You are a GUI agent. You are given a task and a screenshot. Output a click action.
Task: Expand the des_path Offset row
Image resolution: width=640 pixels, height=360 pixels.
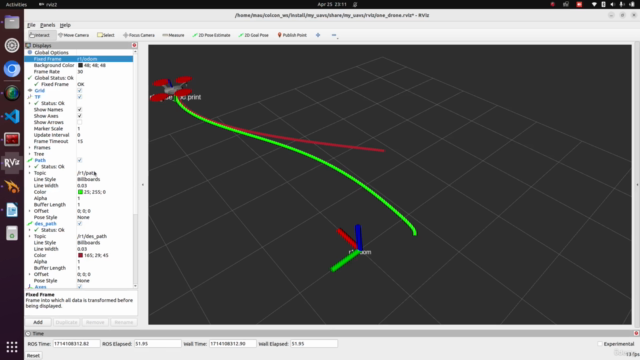click(29, 274)
